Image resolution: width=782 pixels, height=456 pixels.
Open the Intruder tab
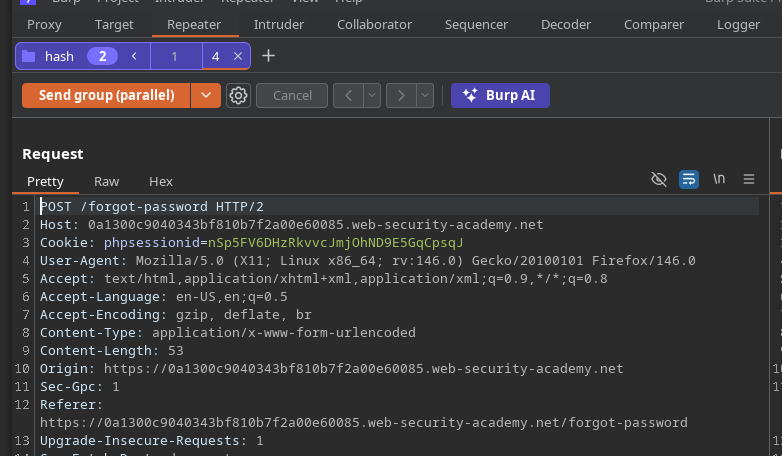(x=279, y=24)
